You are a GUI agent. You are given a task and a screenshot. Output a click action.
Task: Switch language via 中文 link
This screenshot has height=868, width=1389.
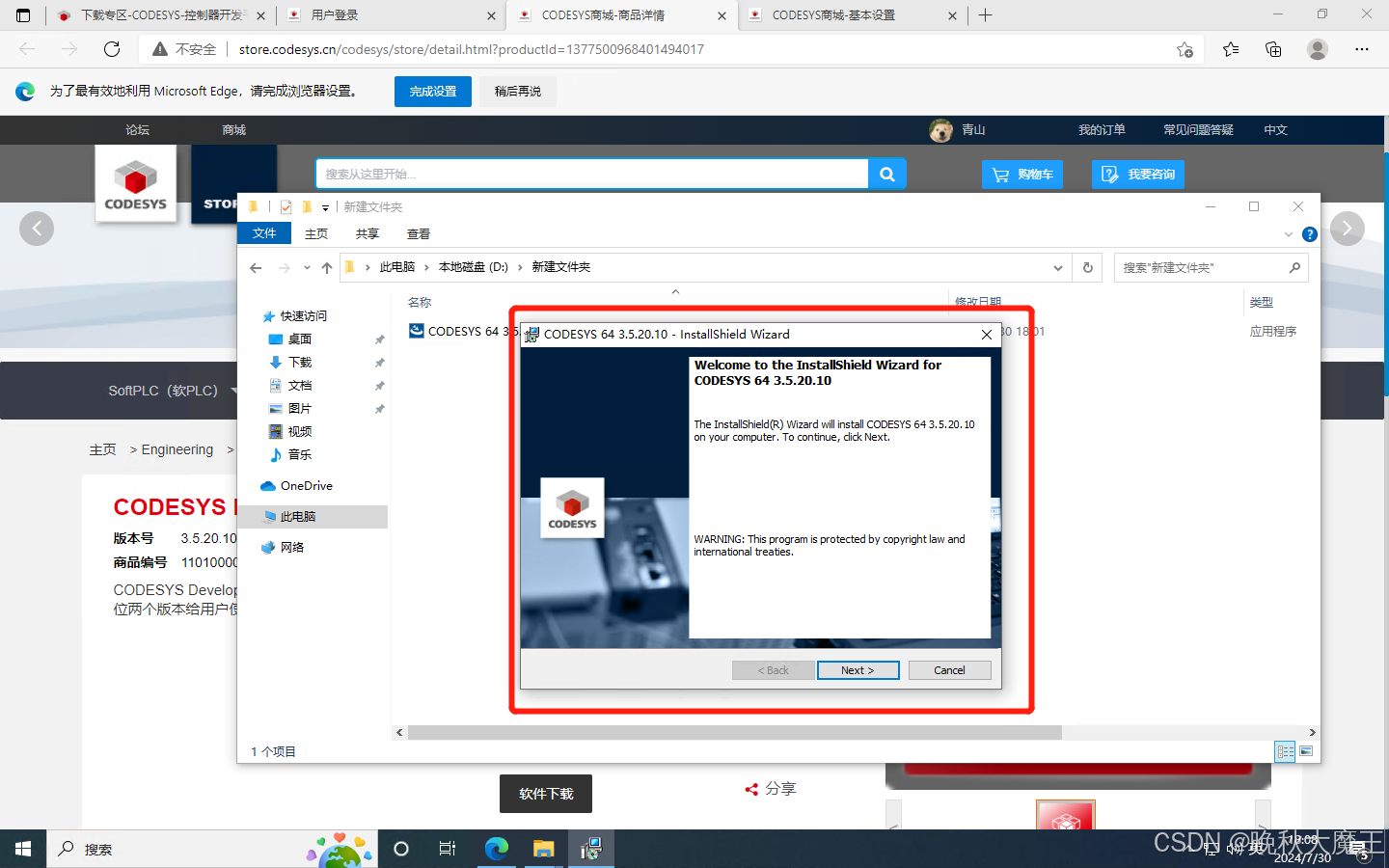tap(1276, 130)
